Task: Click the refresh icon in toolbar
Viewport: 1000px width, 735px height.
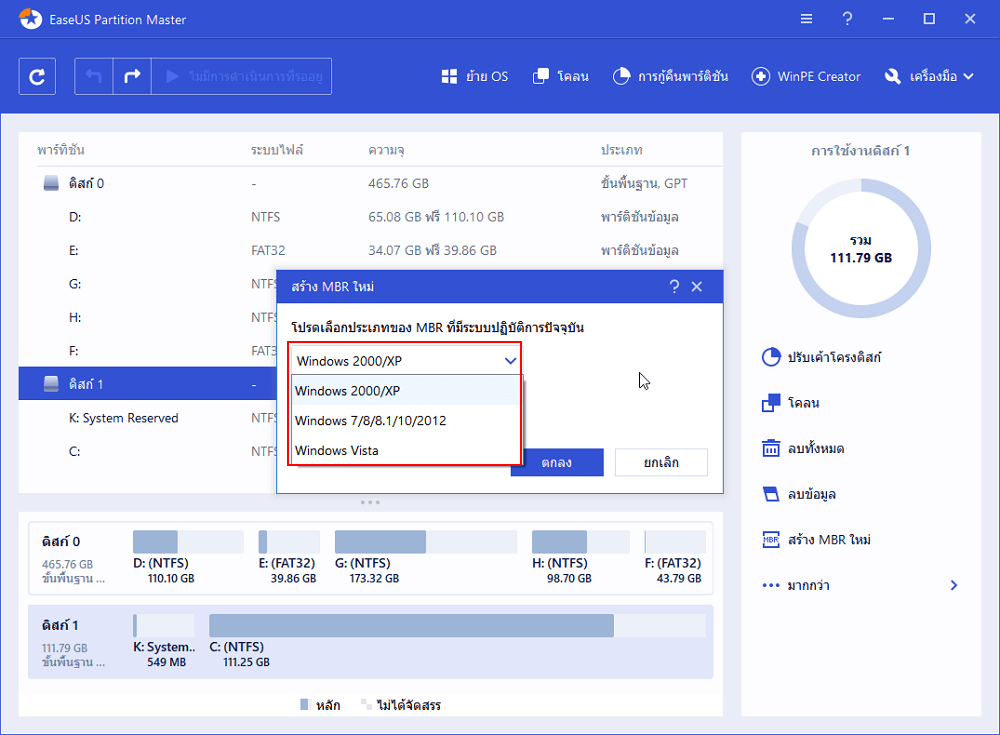Action: point(37,77)
